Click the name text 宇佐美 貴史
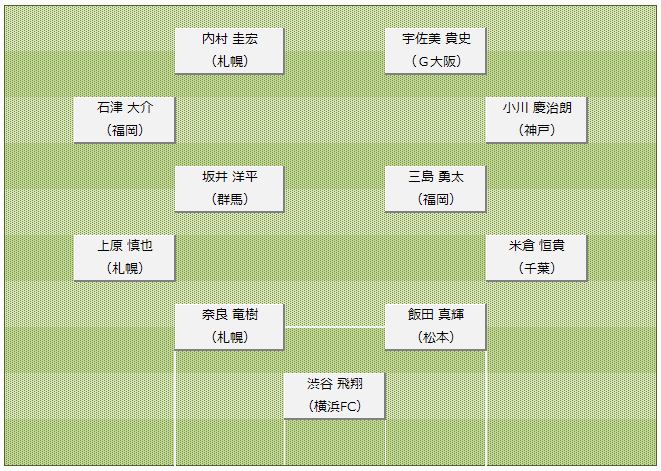 (436, 39)
